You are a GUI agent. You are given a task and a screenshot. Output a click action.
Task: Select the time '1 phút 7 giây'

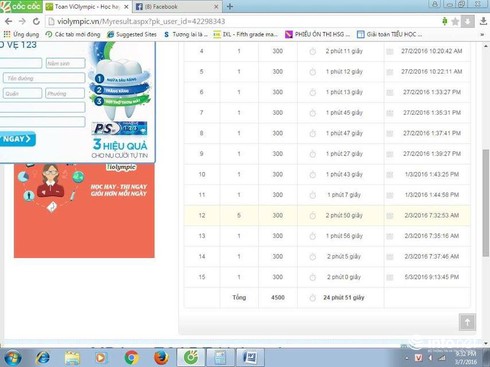(x=344, y=195)
